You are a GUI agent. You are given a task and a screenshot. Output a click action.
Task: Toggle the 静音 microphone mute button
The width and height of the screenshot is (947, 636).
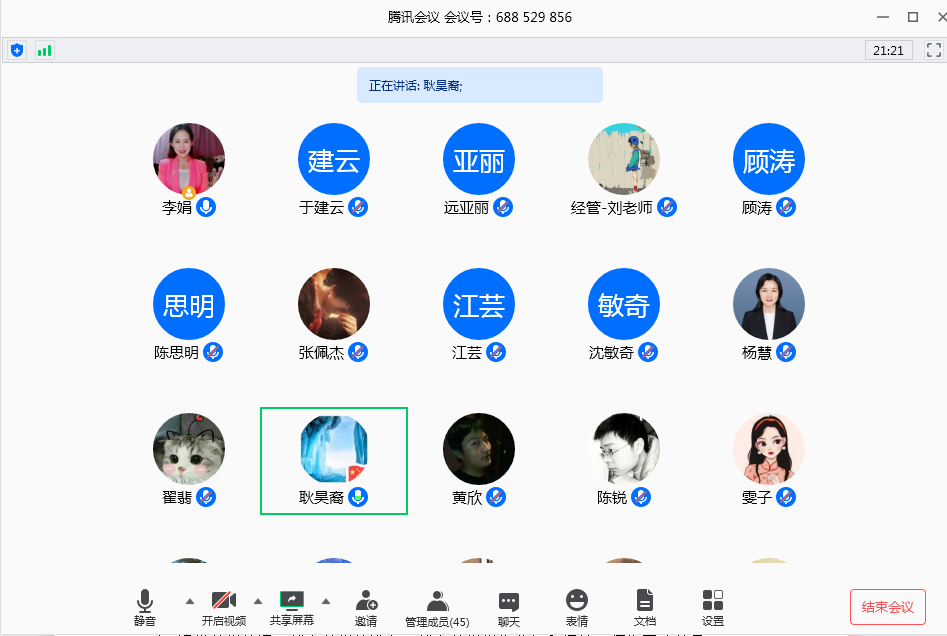(145, 606)
